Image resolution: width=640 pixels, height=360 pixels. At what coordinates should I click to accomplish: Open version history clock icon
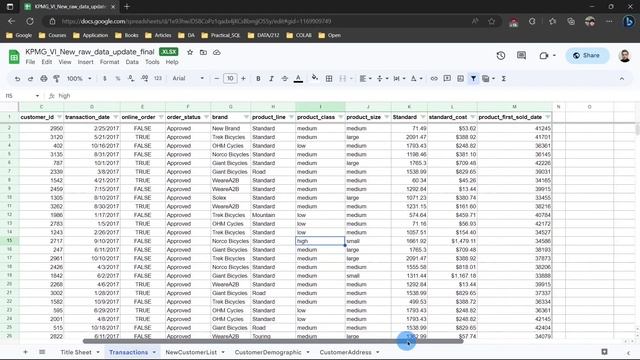(x=501, y=56)
